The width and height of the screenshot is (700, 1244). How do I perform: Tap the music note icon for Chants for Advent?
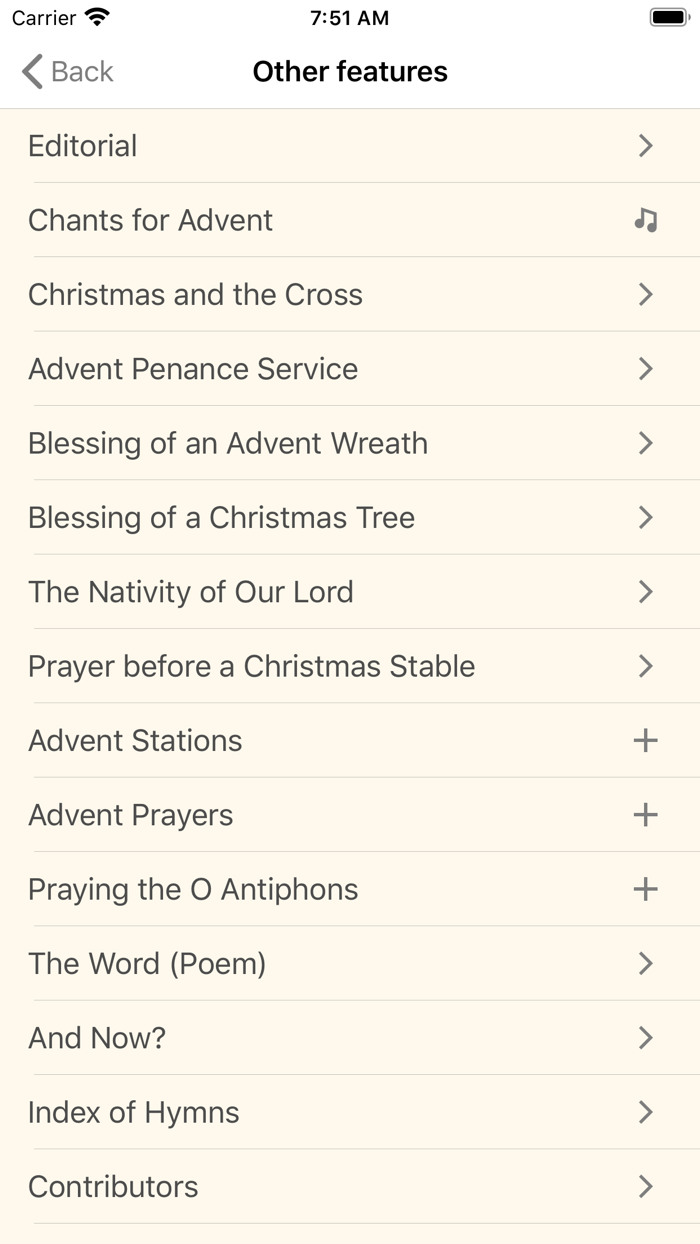pos(645,220)
